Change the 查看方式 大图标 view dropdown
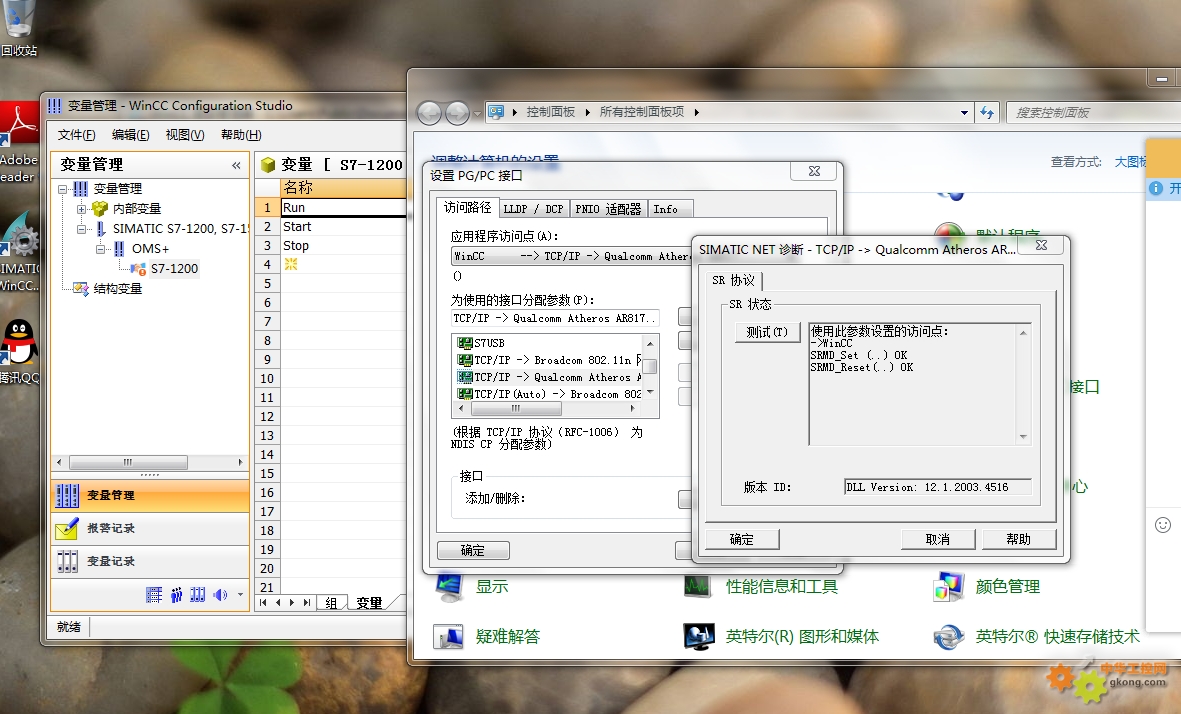Image resolution: width=1181 pixels, height=714 pixels. coord(1131,162)
